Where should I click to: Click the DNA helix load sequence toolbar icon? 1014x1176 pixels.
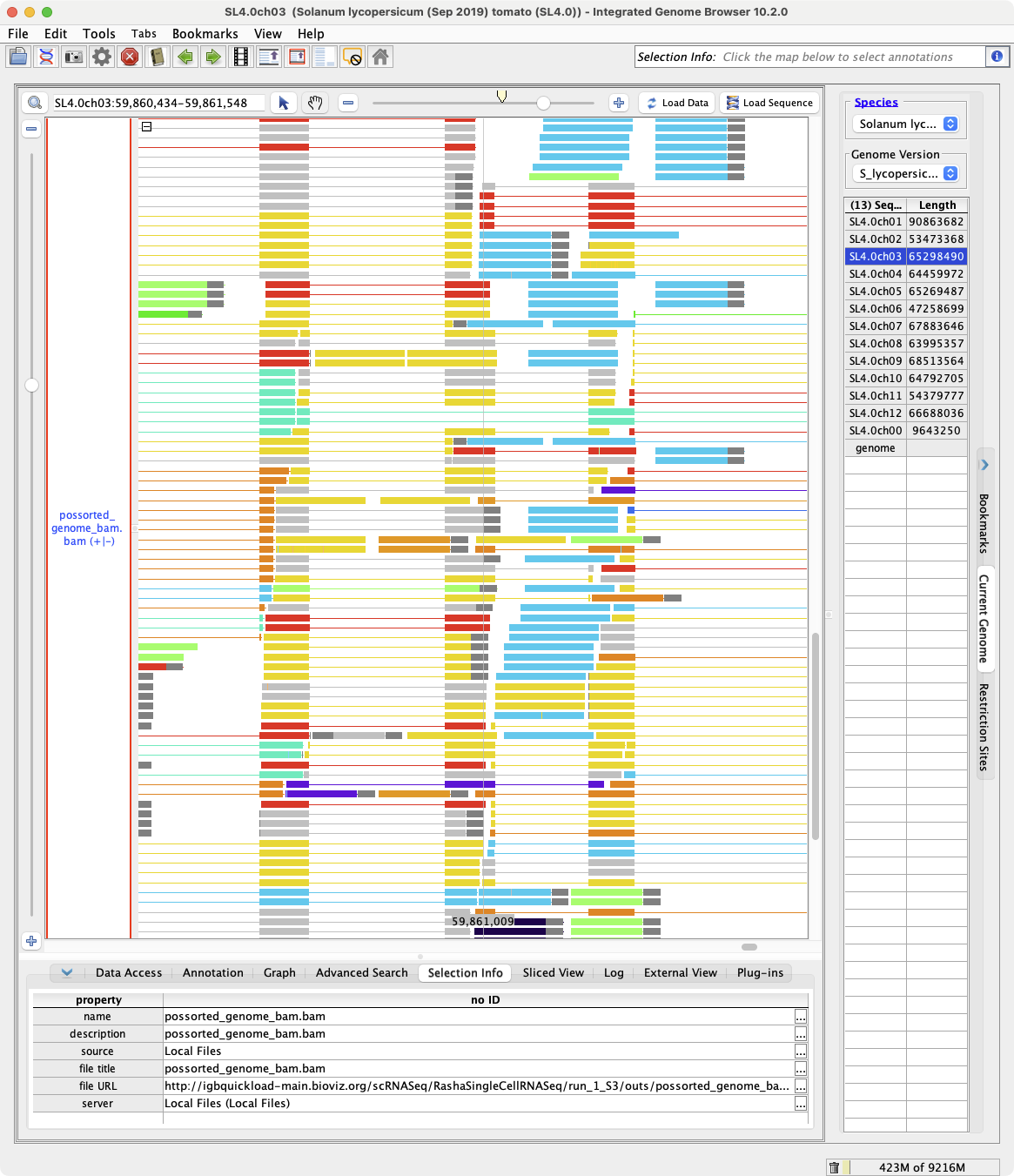tap(46, 57)
